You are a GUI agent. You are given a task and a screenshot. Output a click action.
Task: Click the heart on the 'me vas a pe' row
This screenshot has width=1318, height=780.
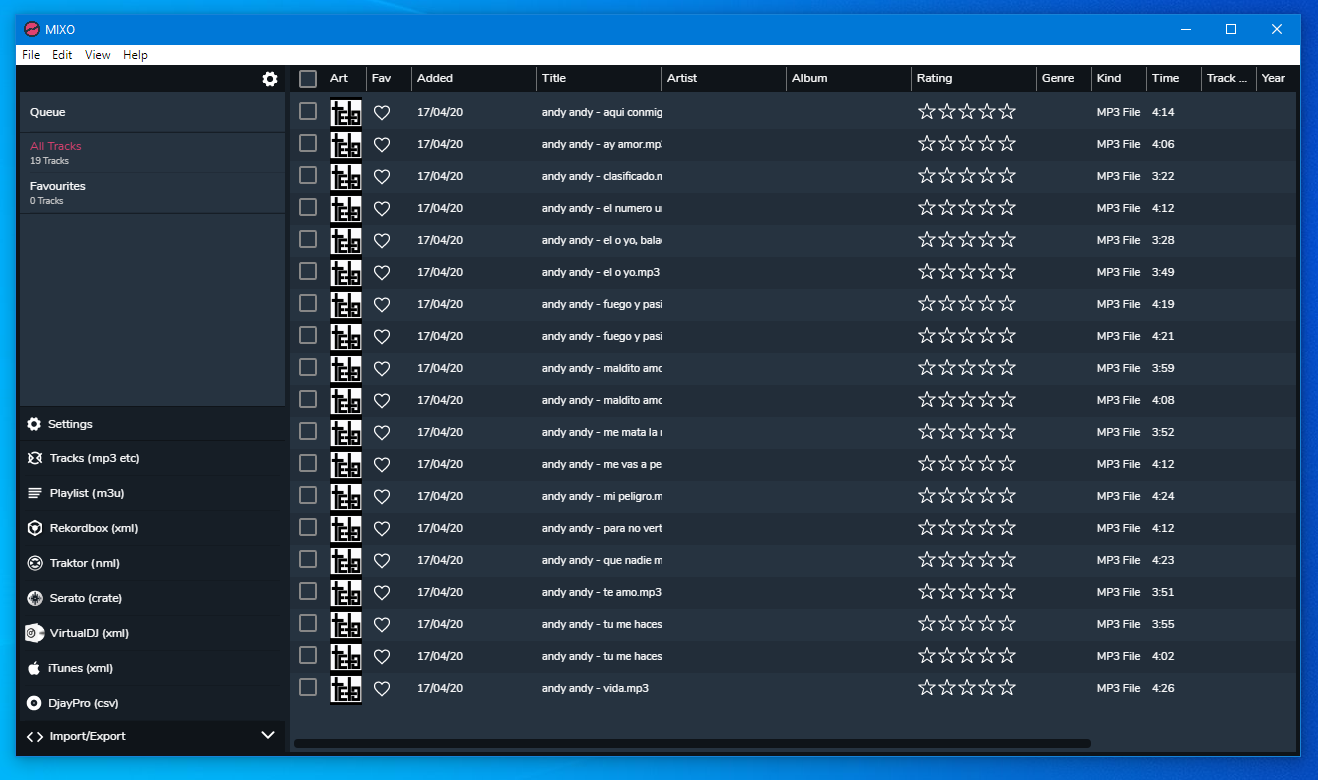pyautogui.click(x=382, y=464)
